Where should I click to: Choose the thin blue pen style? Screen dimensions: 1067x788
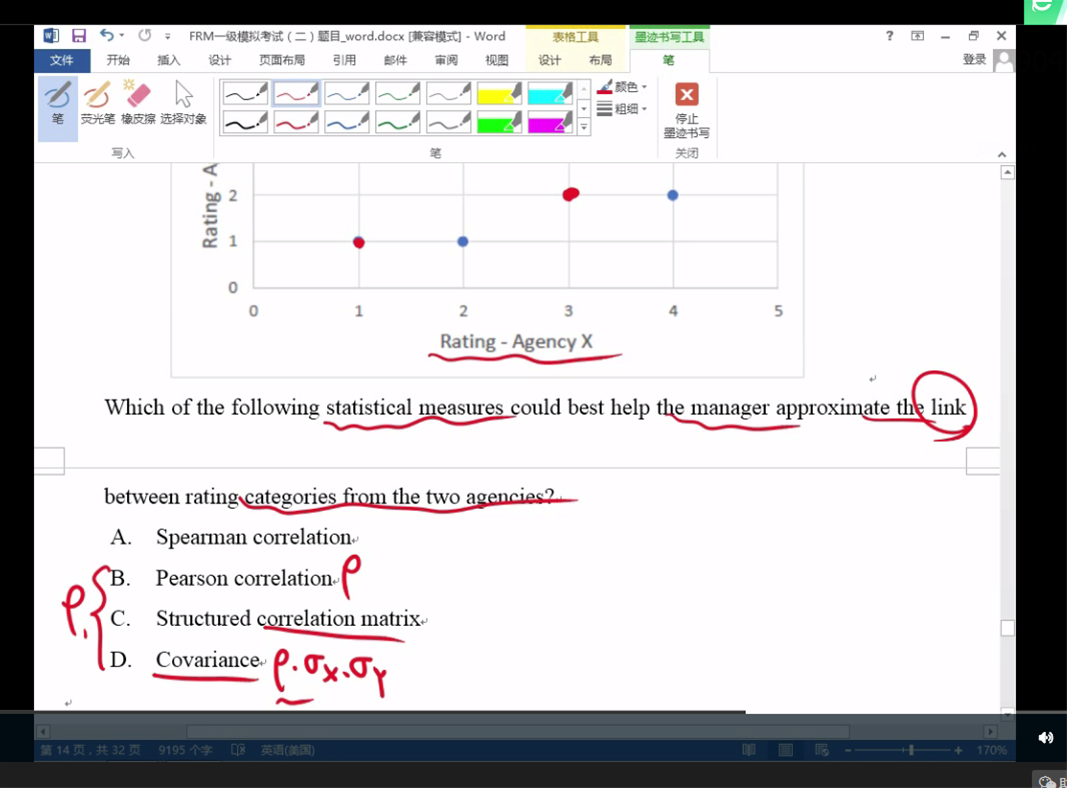pos(347,93)
